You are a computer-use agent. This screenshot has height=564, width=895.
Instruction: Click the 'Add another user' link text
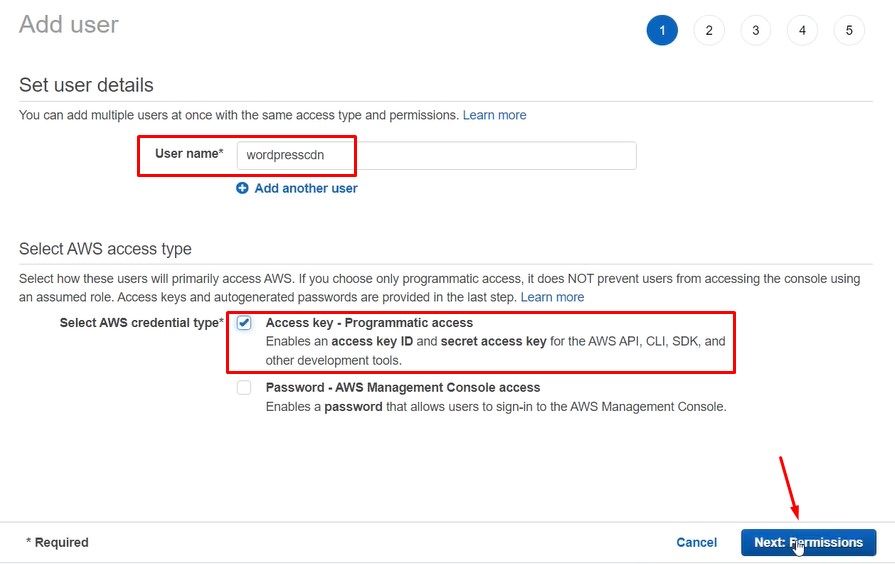[306, 188]
